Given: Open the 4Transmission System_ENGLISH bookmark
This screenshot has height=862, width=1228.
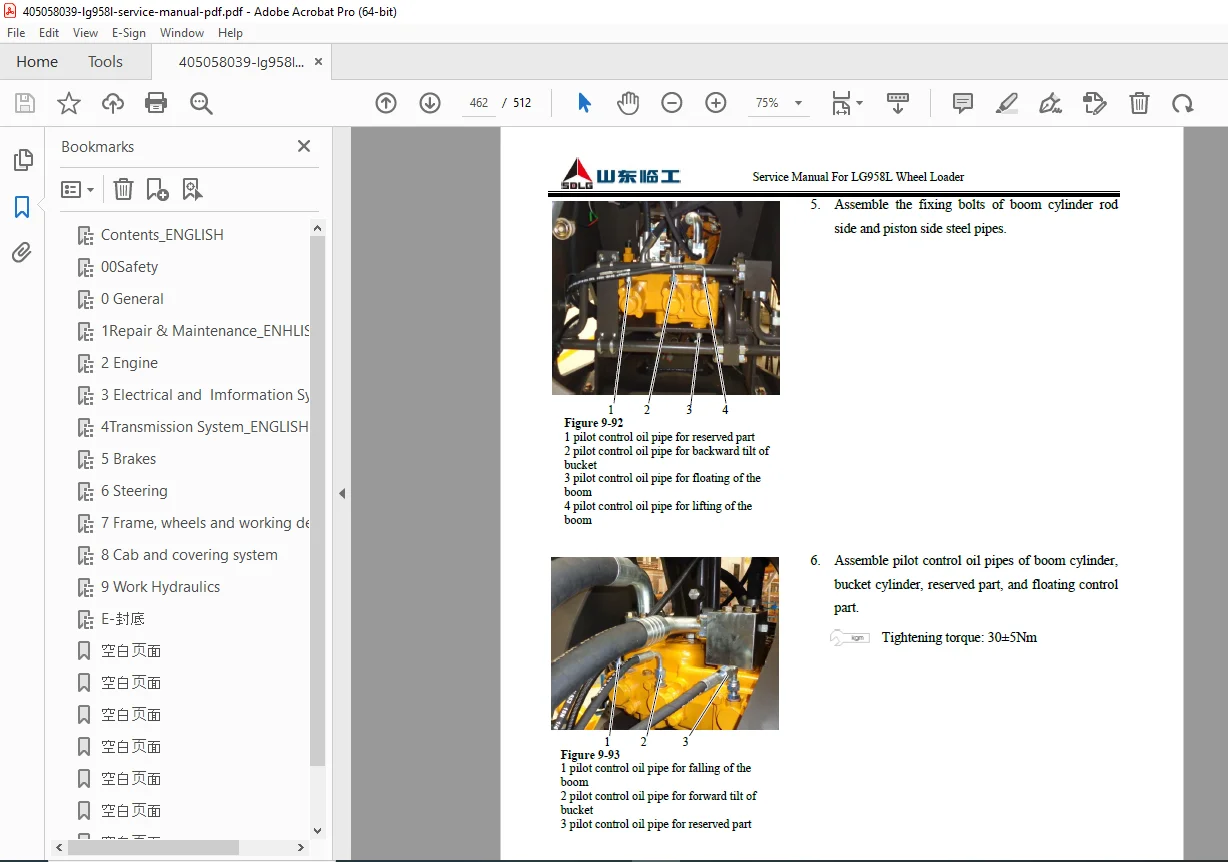Looking at the screenshot, I should coord(205,427).
